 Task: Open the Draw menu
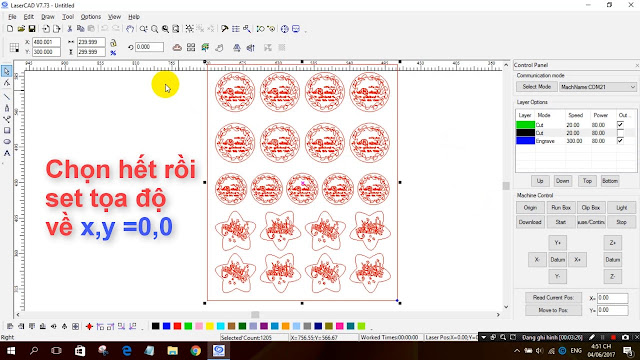pos(48,17)
